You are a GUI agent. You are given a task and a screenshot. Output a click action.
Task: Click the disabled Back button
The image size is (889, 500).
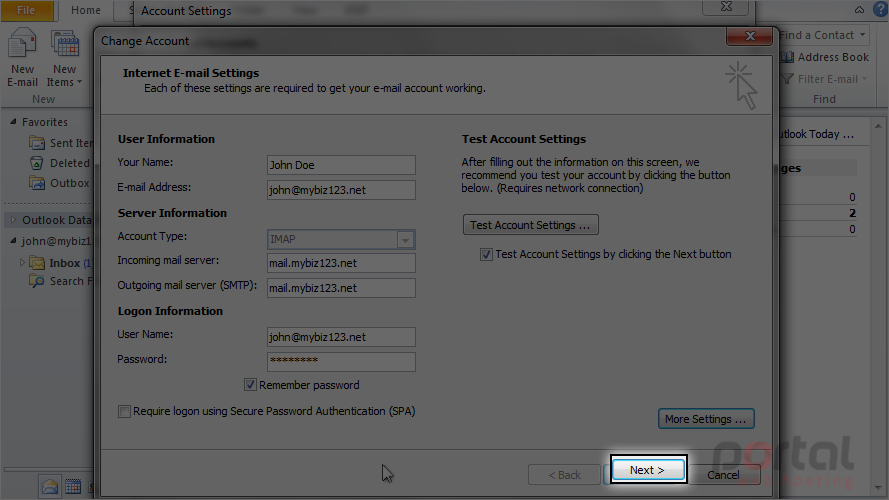(x=564, y=475)
